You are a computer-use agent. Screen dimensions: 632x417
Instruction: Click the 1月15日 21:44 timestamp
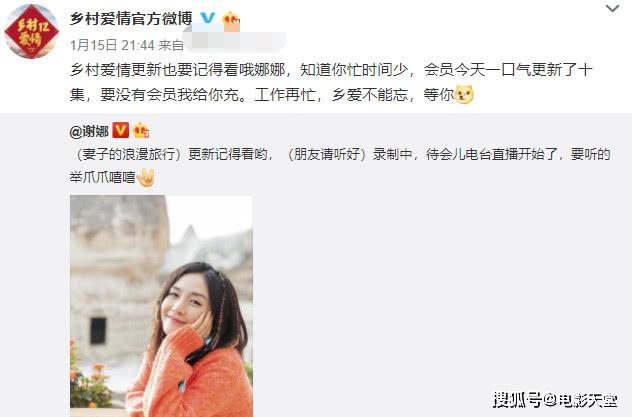pyautogui.click(x=112, y=45)
